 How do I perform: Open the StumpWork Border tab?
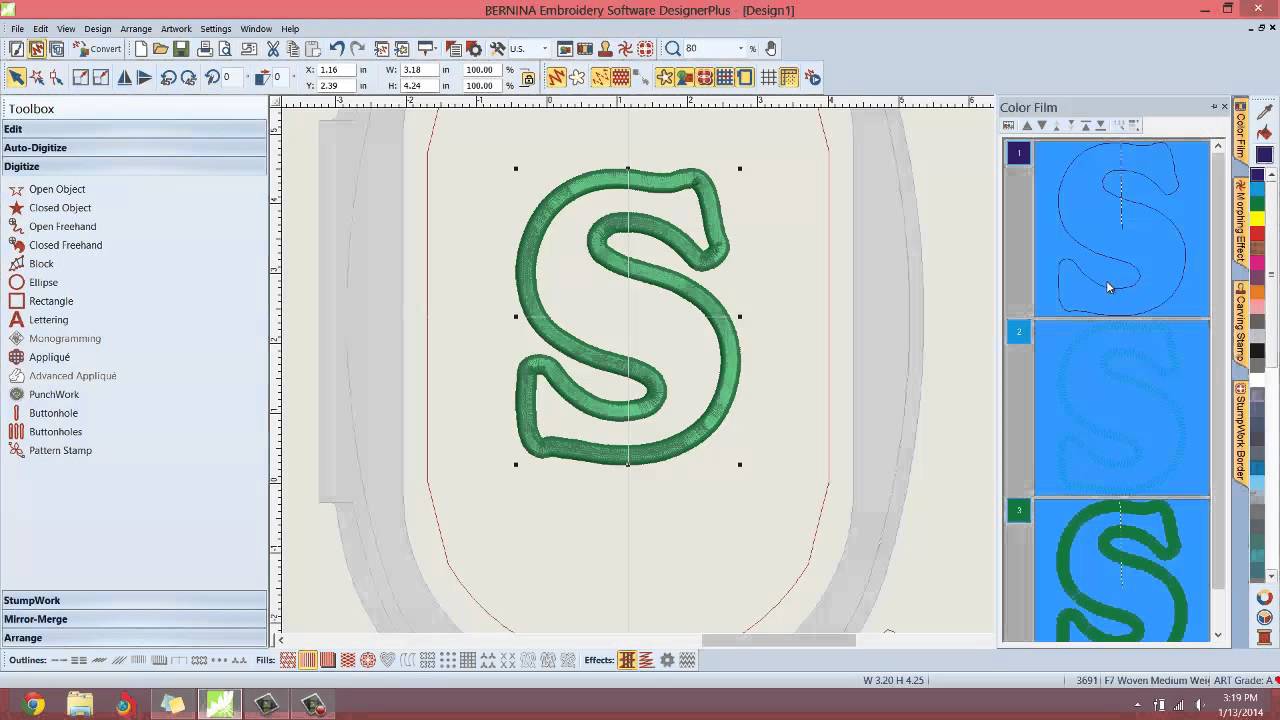[1240, 433]
